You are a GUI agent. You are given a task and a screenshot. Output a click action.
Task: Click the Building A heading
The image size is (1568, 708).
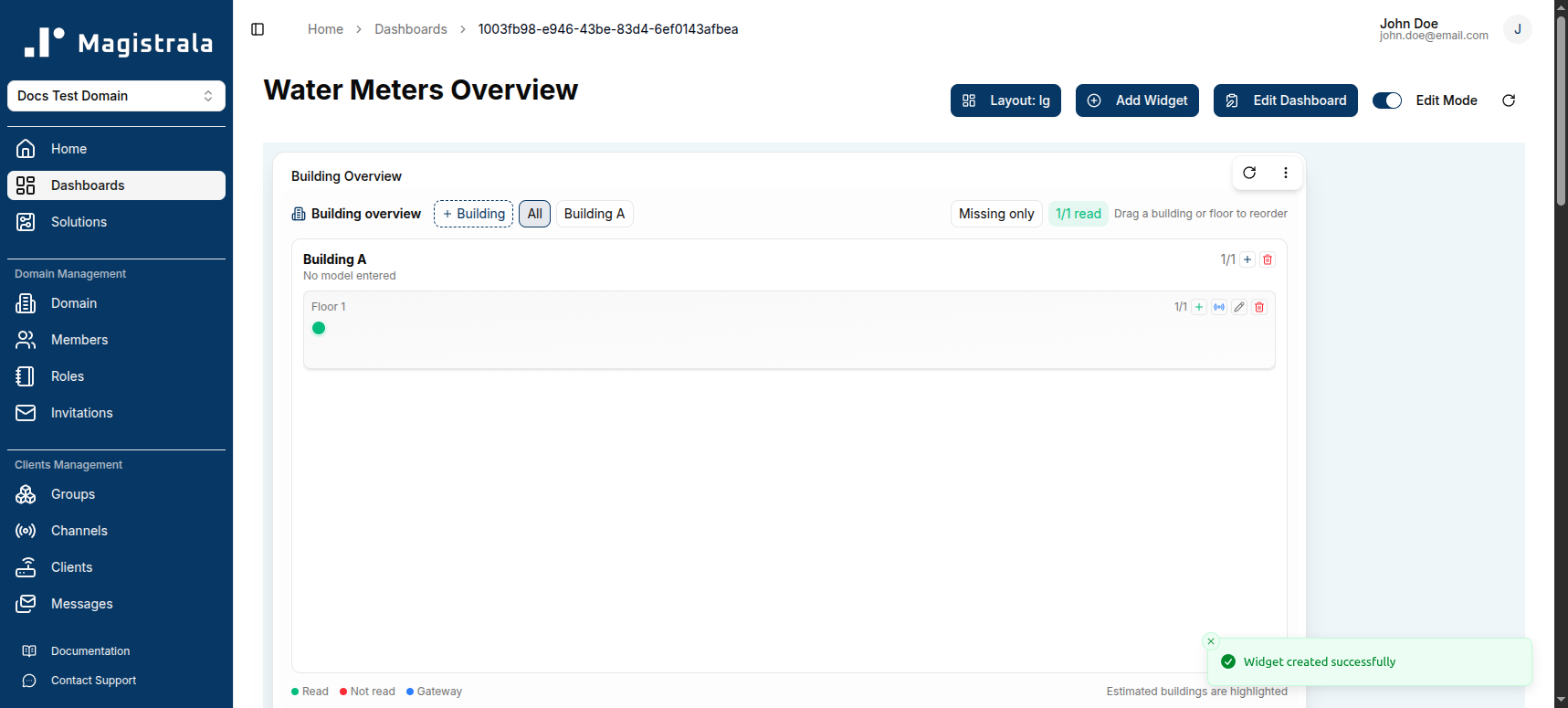coord(334,259)
